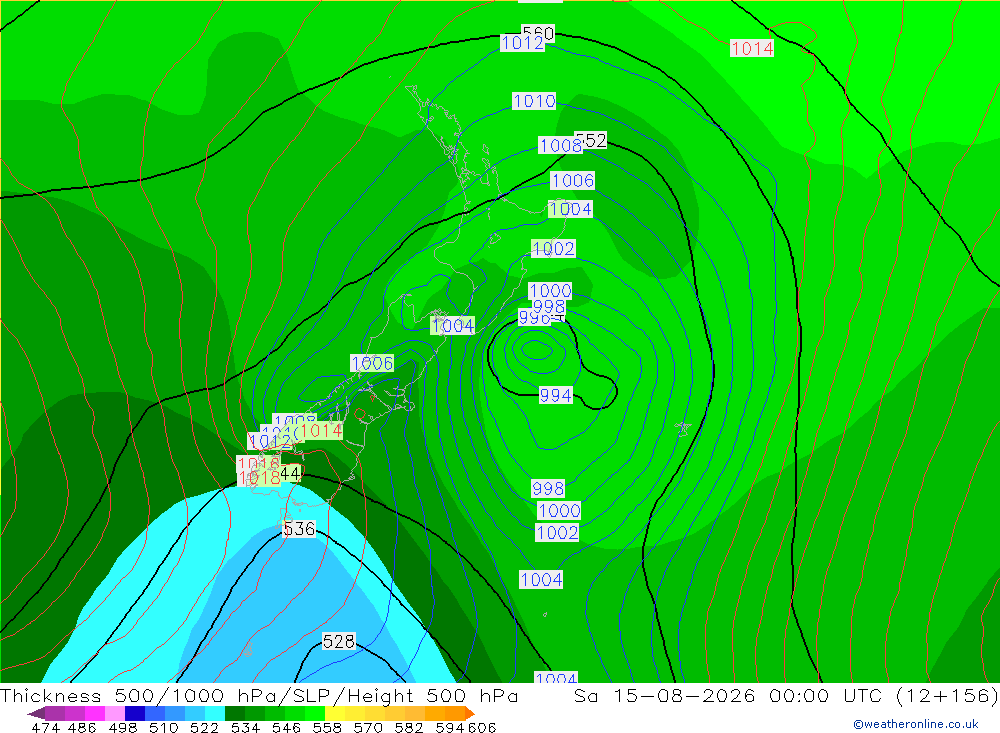Select the 606 legend value
Viewport: 1000px width, 733px height.
tap(482, 727)
